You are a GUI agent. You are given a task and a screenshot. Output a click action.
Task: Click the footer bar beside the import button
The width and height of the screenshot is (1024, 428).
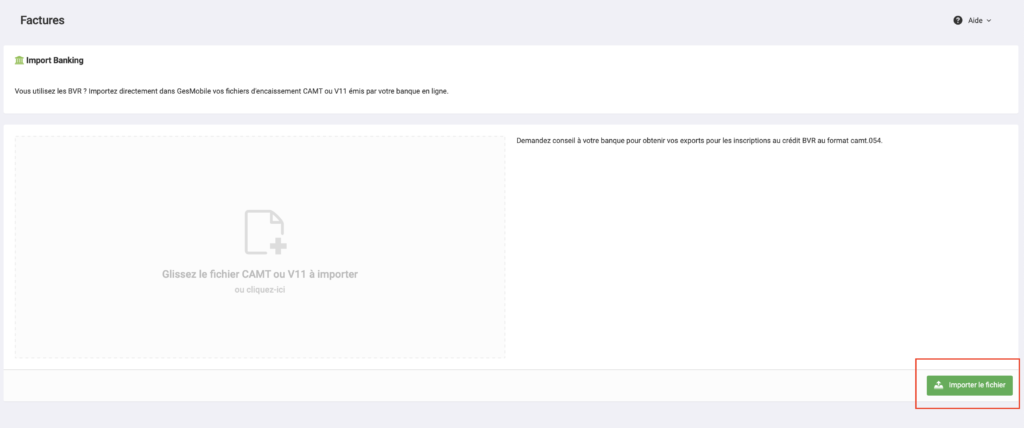click(457, 386)
